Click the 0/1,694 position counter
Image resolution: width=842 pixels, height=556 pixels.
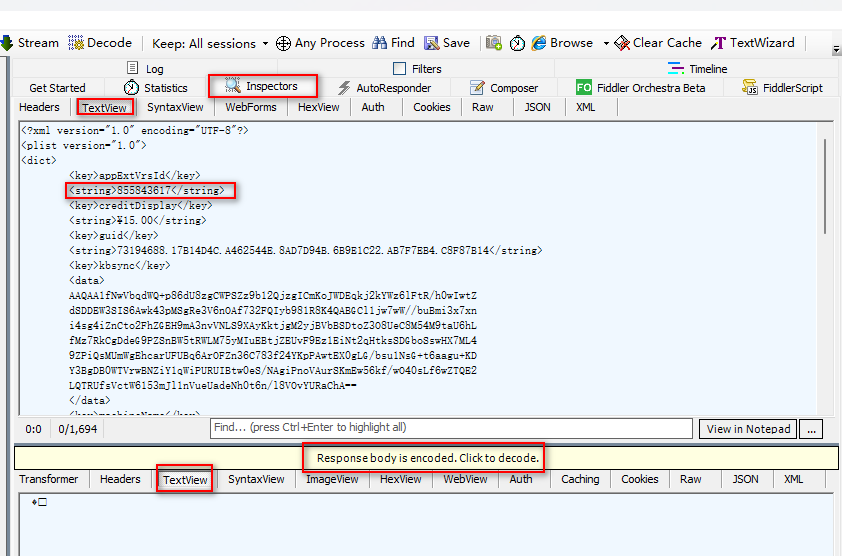click(78, 429)
